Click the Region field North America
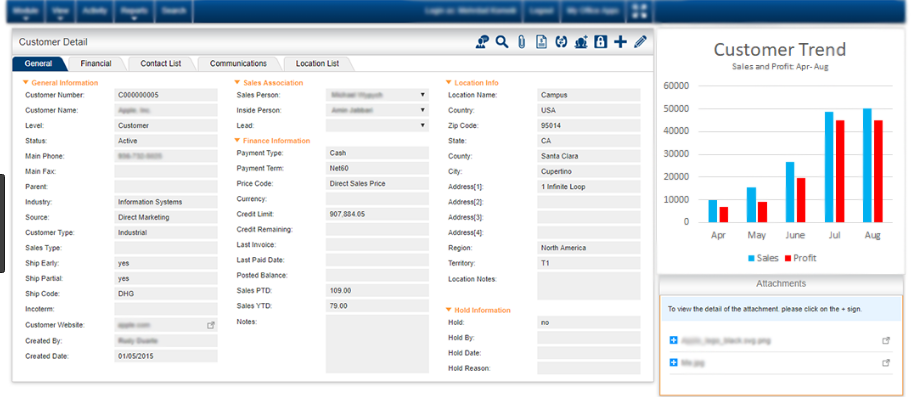The image size is (914, 397). 589,248
